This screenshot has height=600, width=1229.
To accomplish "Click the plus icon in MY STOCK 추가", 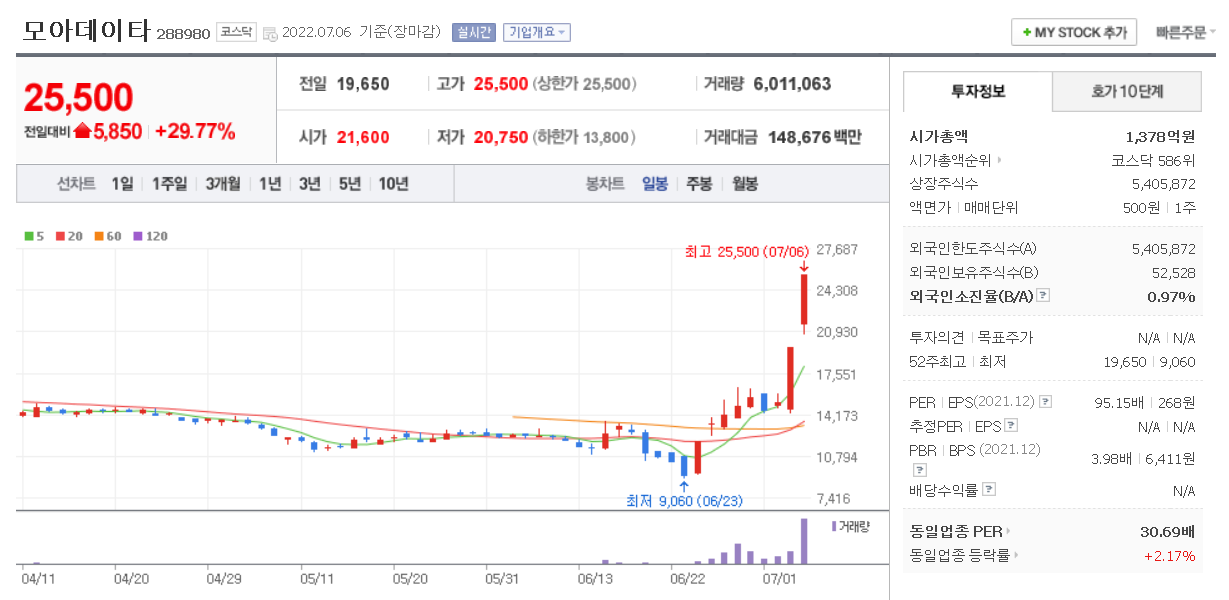I will pos(1026,33).
